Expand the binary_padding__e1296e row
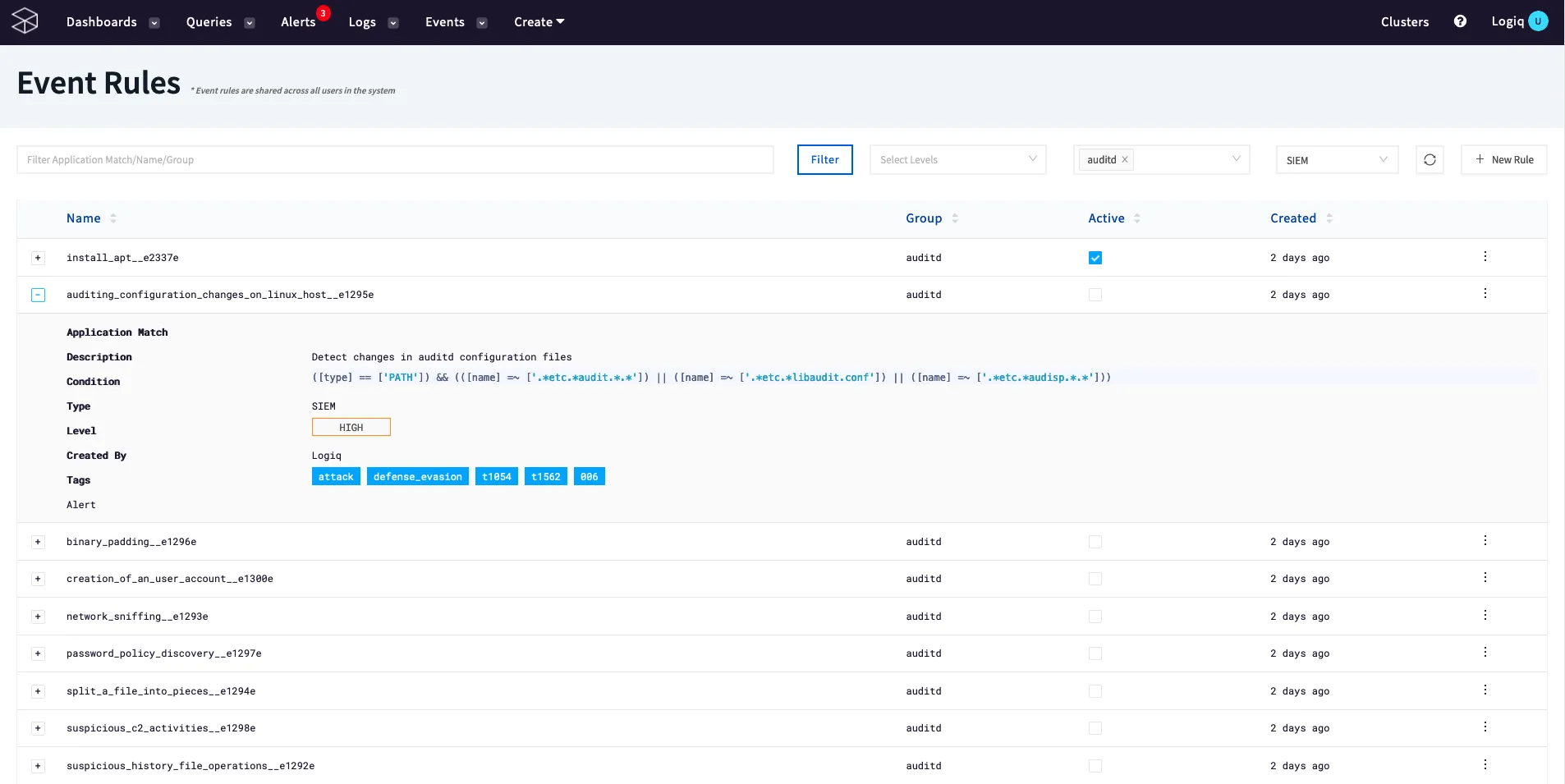The width and height of the screenshot is (1565, 784). click(x=38, y=542)
